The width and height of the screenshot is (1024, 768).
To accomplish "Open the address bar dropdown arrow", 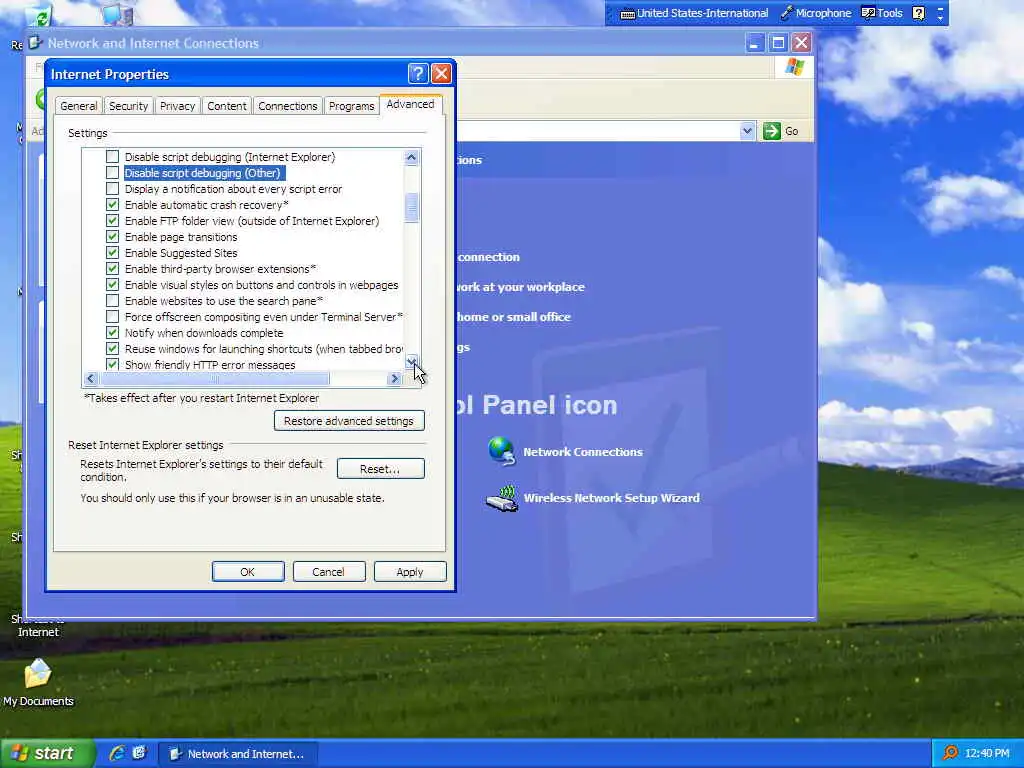I will coord(748,131).
